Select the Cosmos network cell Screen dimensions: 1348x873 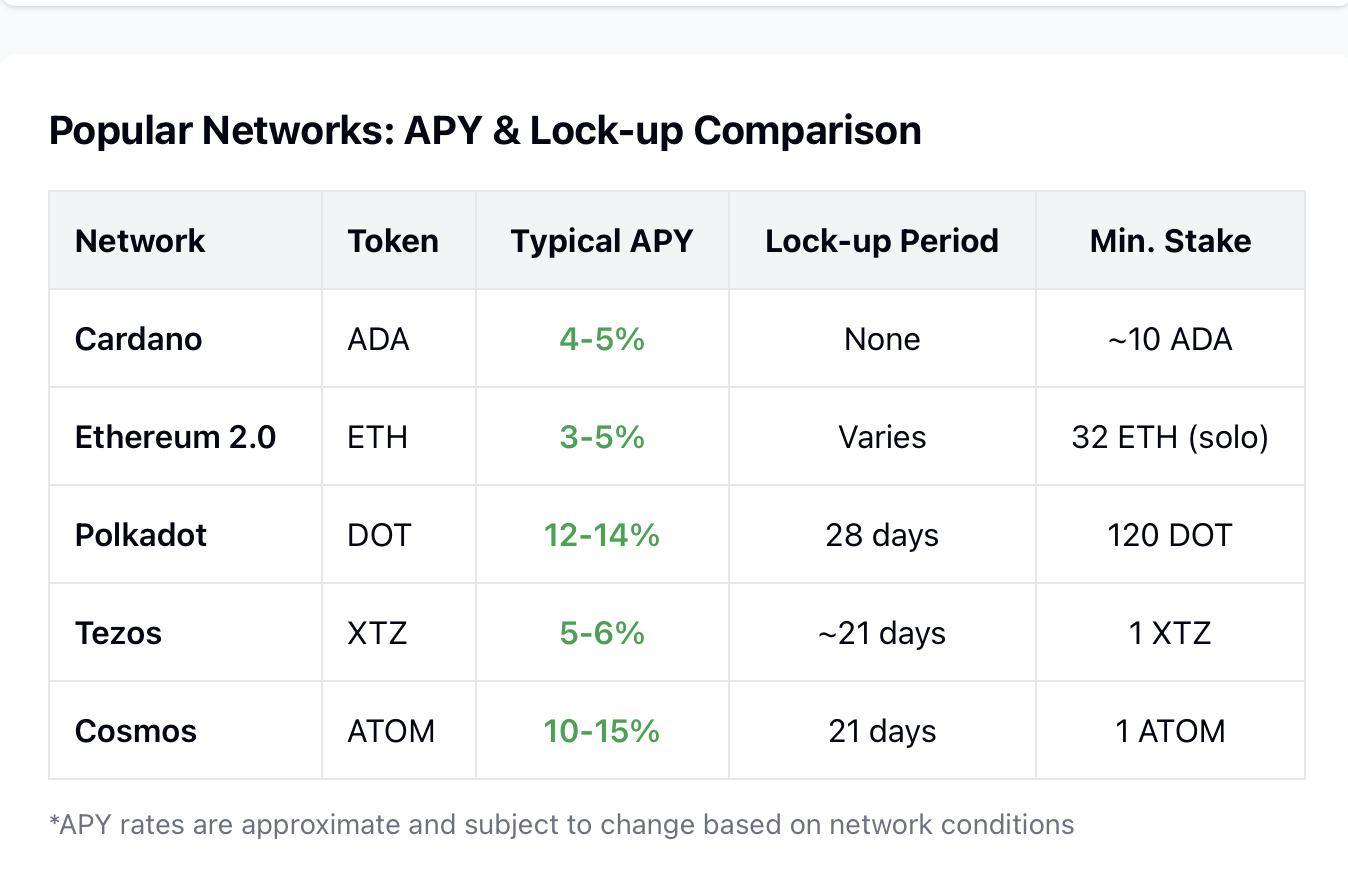click(136, 731)
